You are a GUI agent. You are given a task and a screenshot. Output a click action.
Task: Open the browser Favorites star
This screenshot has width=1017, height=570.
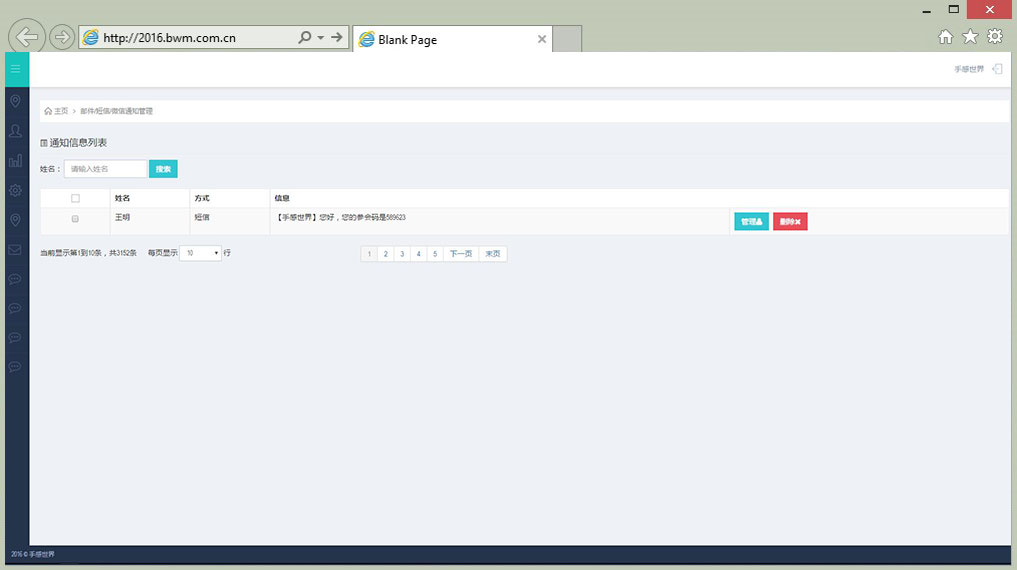pyautogui.click(x=970, y=37)
